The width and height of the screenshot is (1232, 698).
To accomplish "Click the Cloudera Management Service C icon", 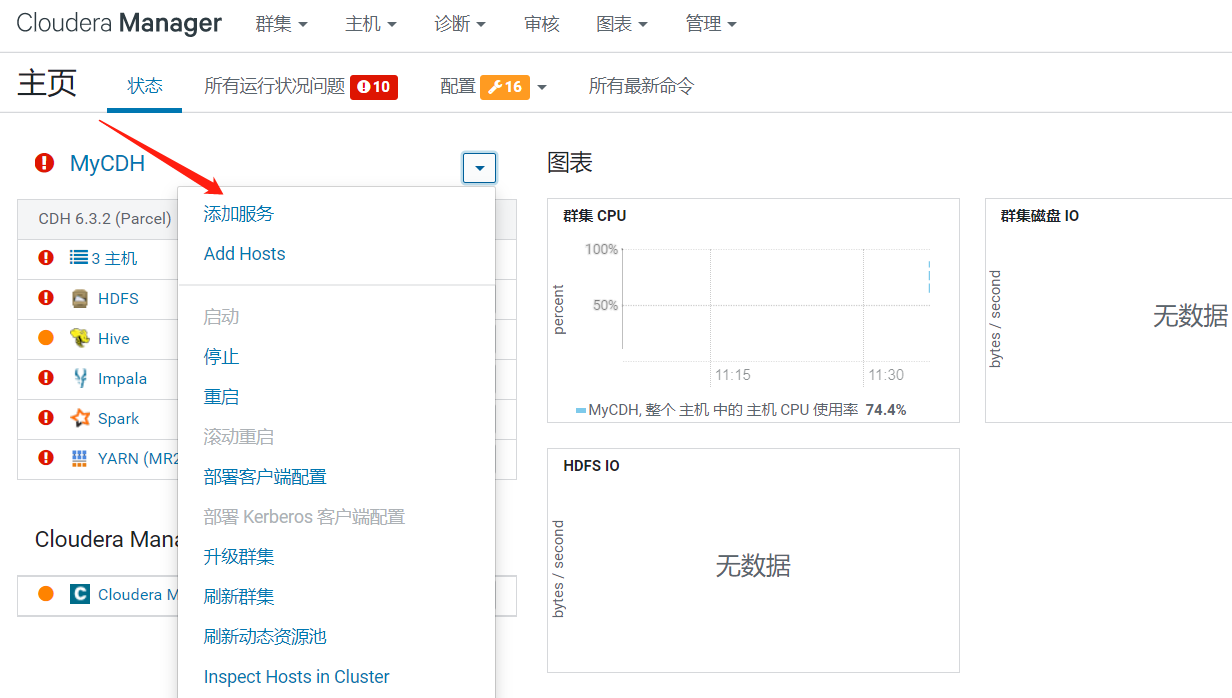I will pyautogui.click(x=80, y=594).
